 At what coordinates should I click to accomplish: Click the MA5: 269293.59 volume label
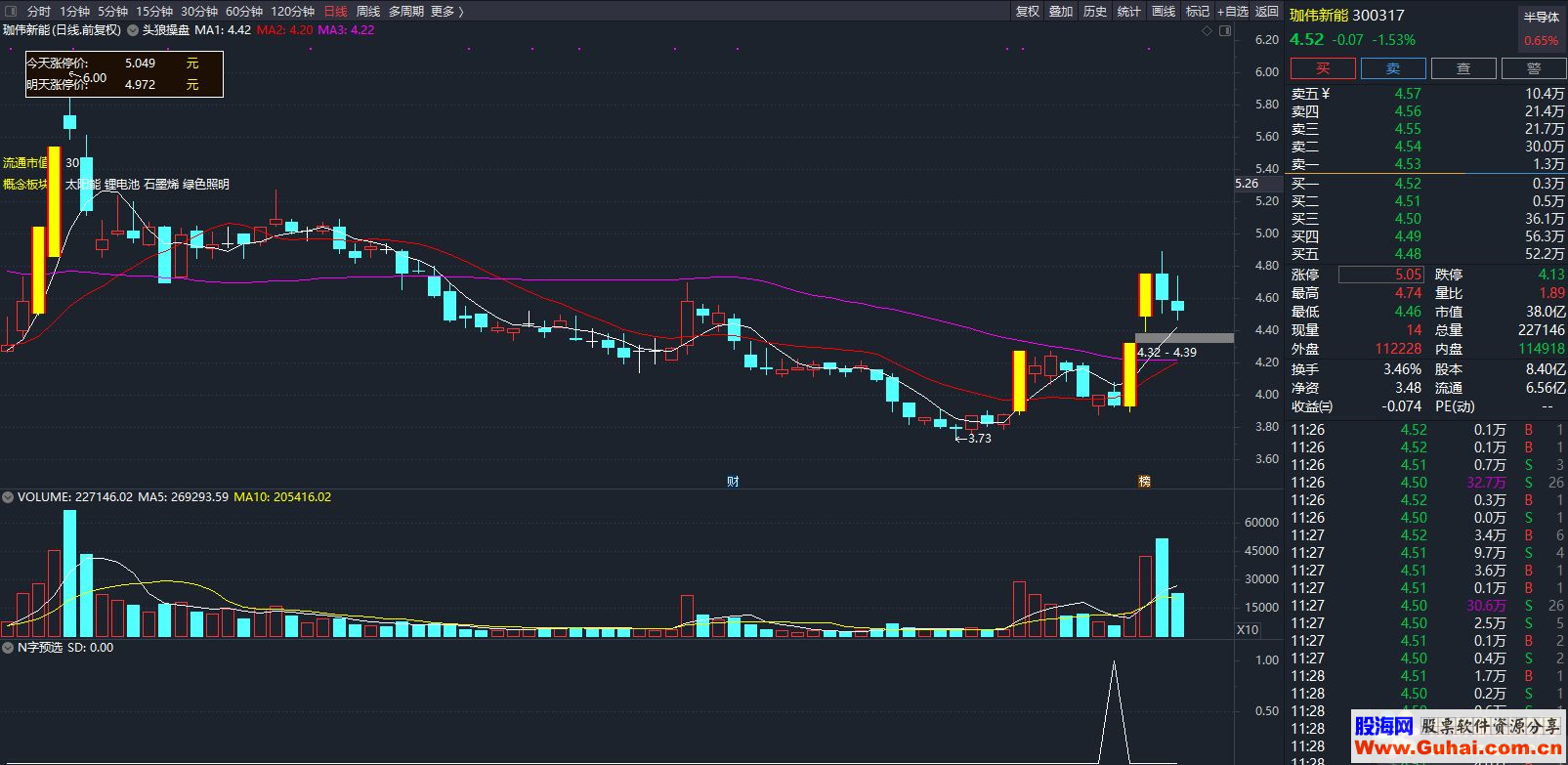click(x=183, y=497)
